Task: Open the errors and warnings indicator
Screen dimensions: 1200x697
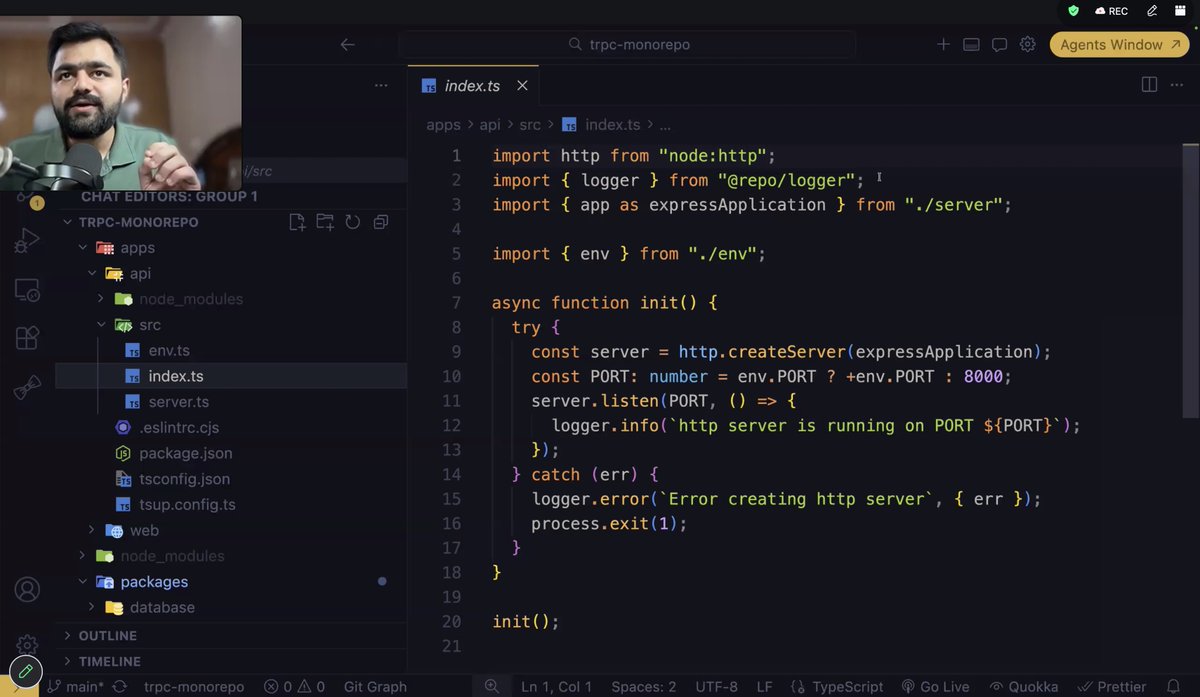Action: click(x=295, y=687)
